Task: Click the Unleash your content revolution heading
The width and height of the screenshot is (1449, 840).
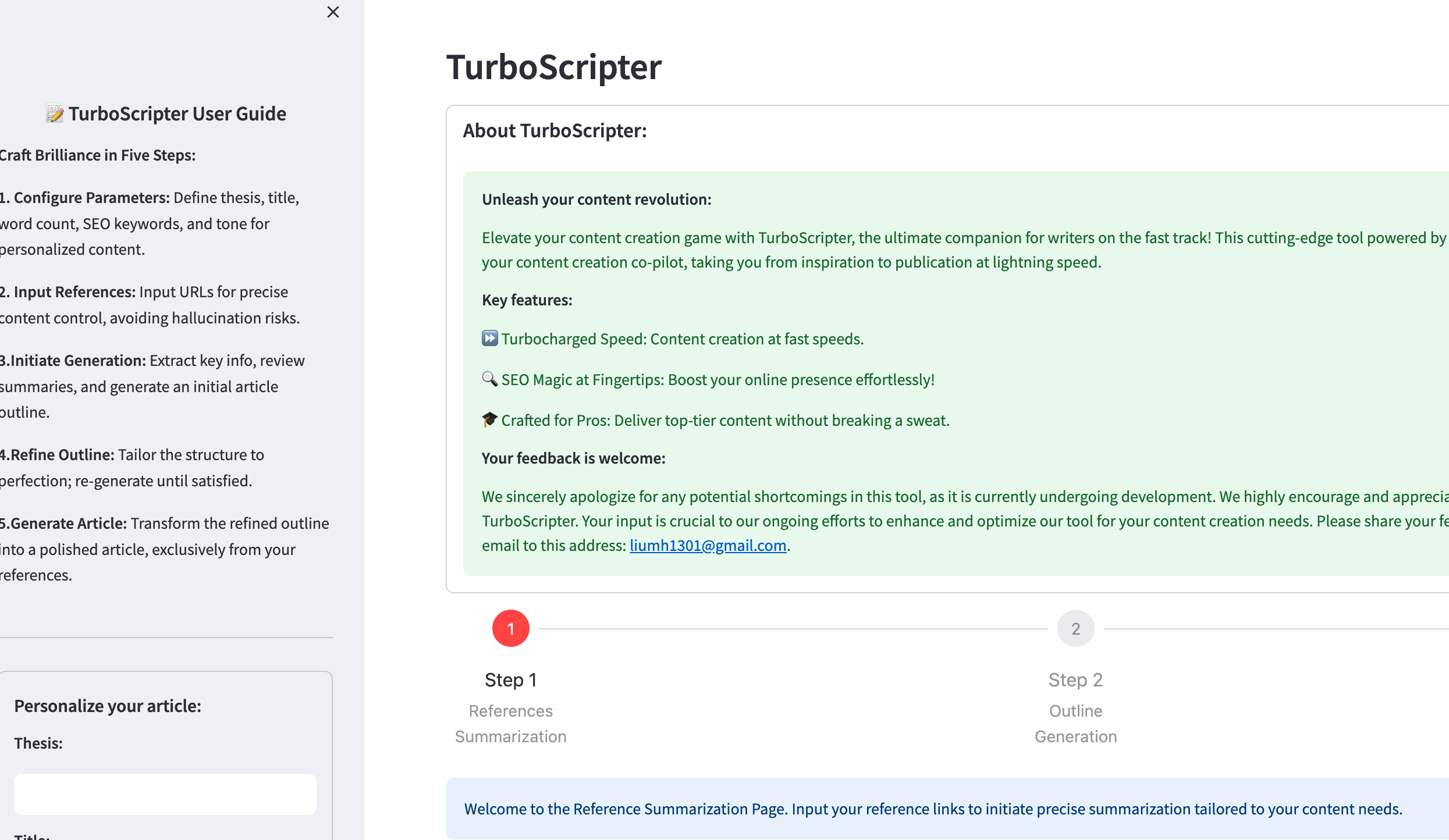Action: click(596, 198)
